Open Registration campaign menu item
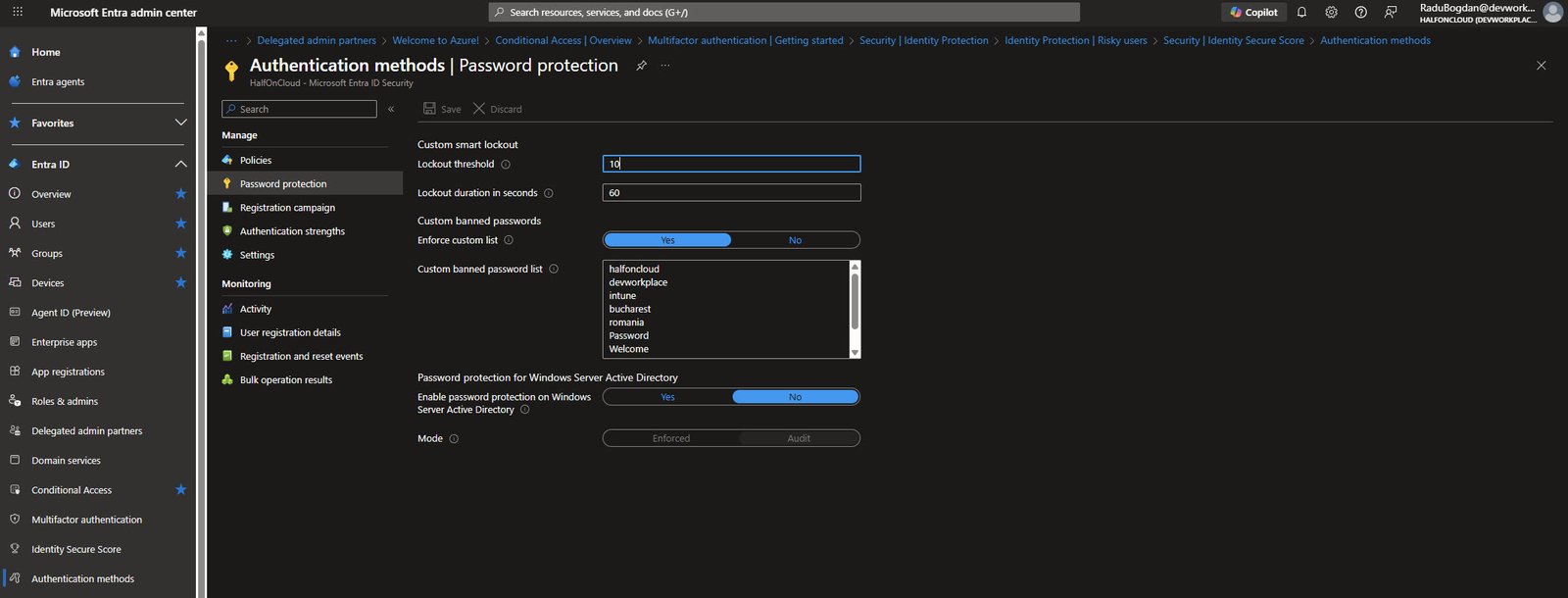This screenshot has height=598, width=1568. [287, 208]
